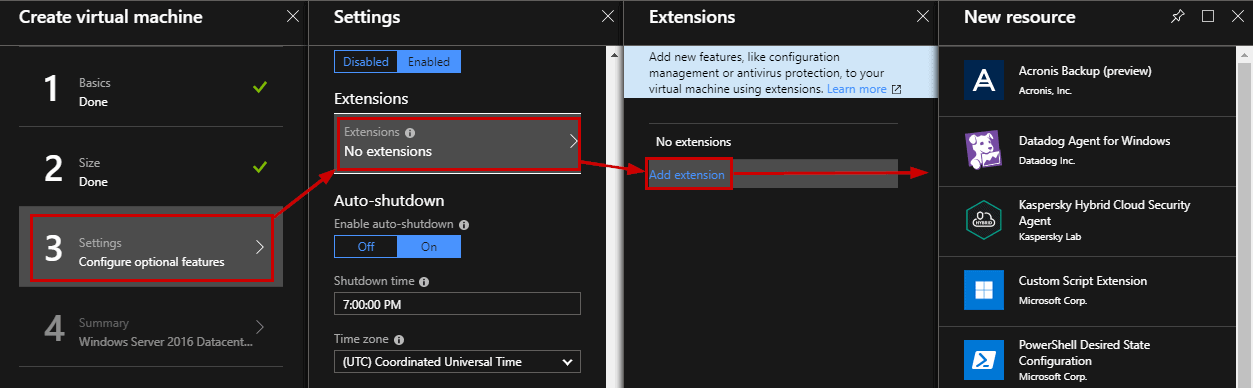This screenshot has width=1253, height=388.
Task: Click the info icon beside Time zone
Action: tap(399, 340)
